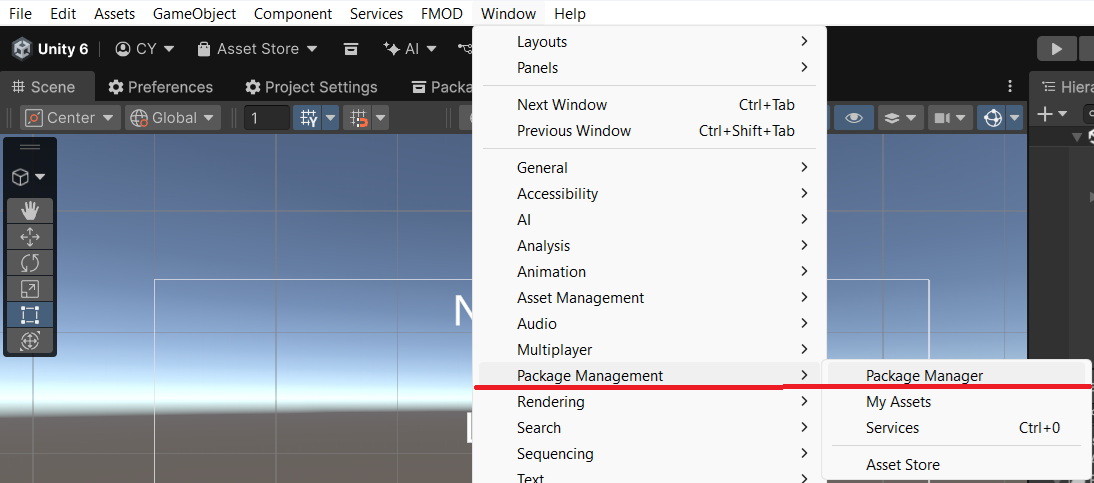Screen dimensions: 1094x483
Task: Open the AI dropdown in toolbar
Action: 410,49
